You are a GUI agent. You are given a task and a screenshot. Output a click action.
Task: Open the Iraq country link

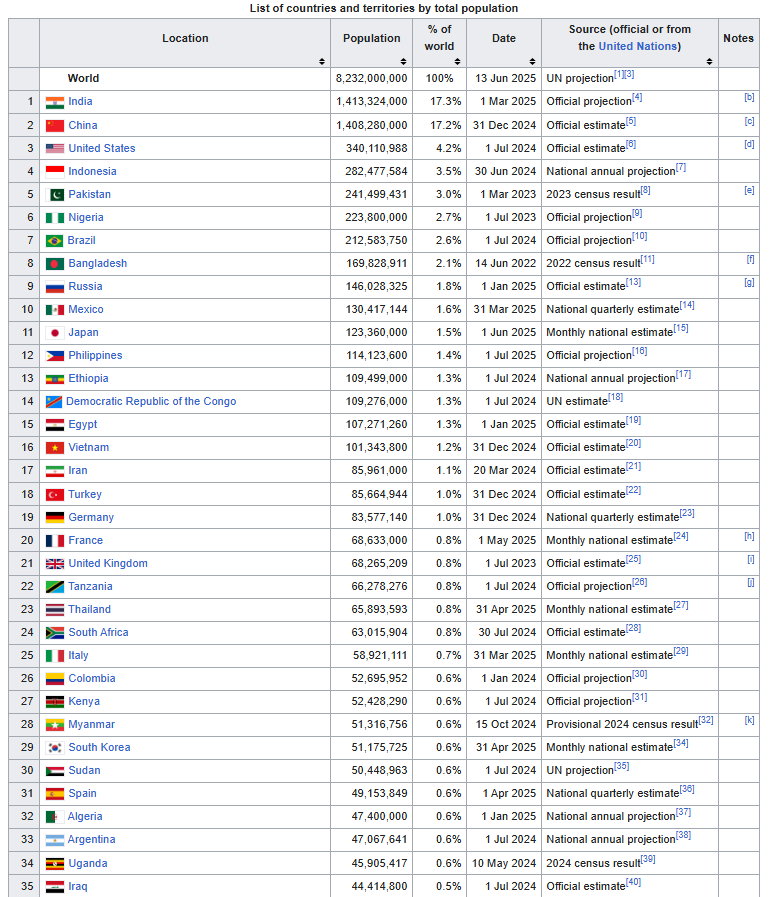click(x=78, y=886)
